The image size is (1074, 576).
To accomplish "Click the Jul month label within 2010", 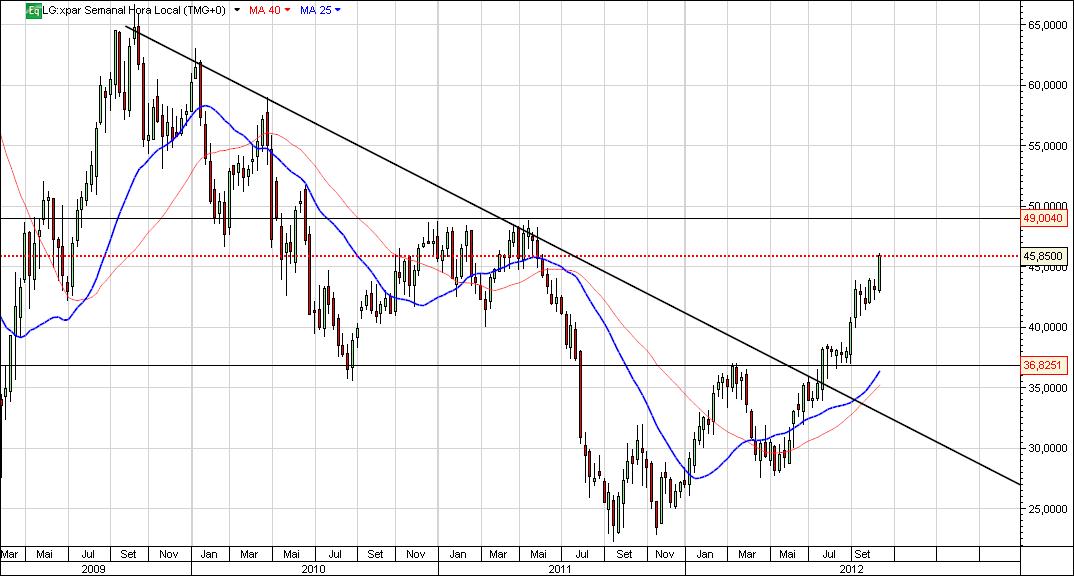I will click(x=335, y=554).
